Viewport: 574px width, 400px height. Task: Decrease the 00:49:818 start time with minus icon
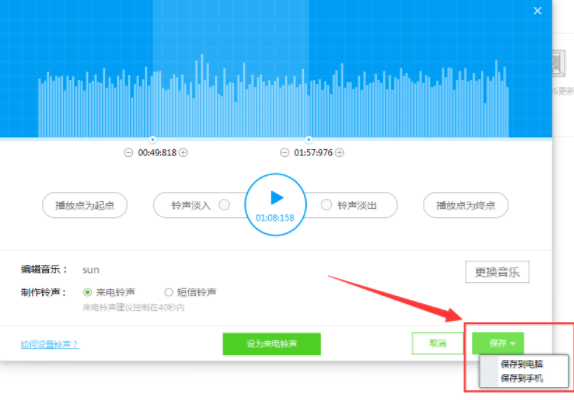(128, 152)
